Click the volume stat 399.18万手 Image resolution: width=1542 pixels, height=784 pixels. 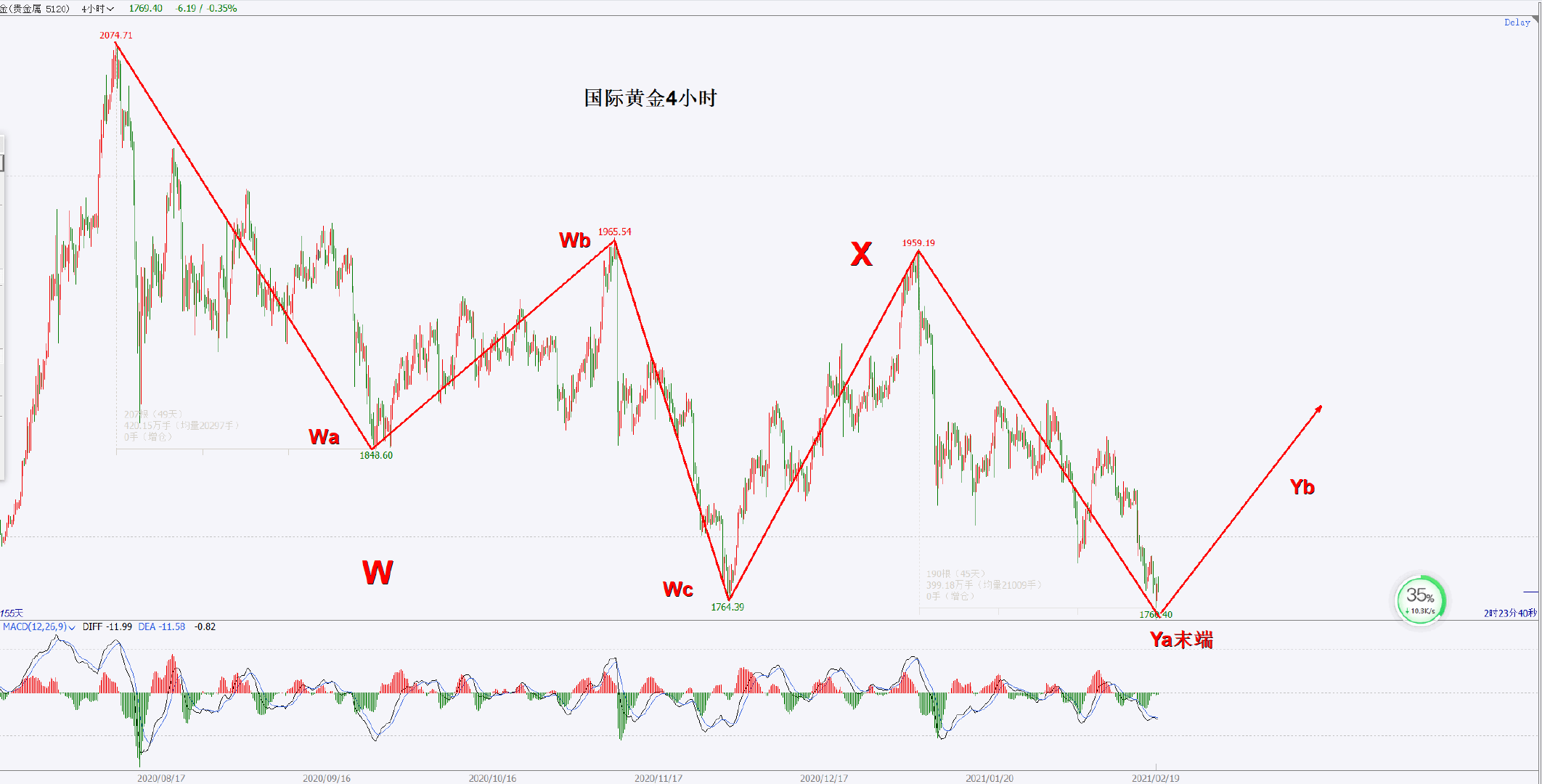pyautogui.click(x=950, y=584)
